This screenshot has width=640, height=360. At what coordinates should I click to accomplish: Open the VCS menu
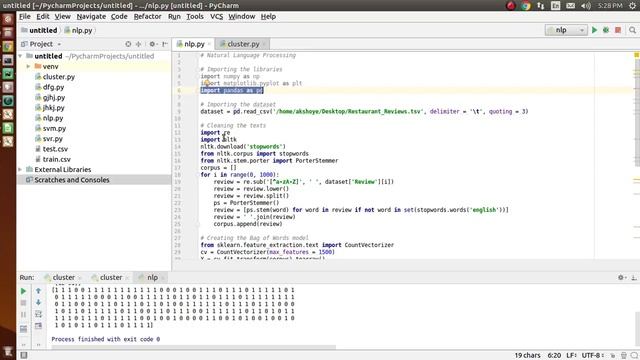pos(216,16)
